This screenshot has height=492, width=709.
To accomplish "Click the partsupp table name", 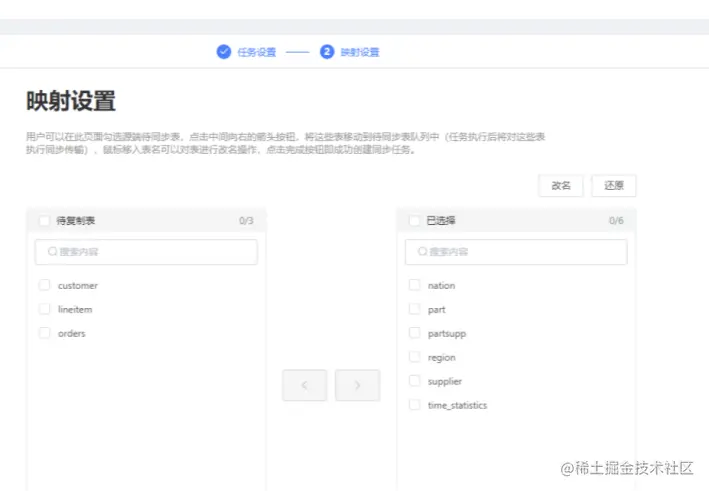I will (x=447, y=334).
